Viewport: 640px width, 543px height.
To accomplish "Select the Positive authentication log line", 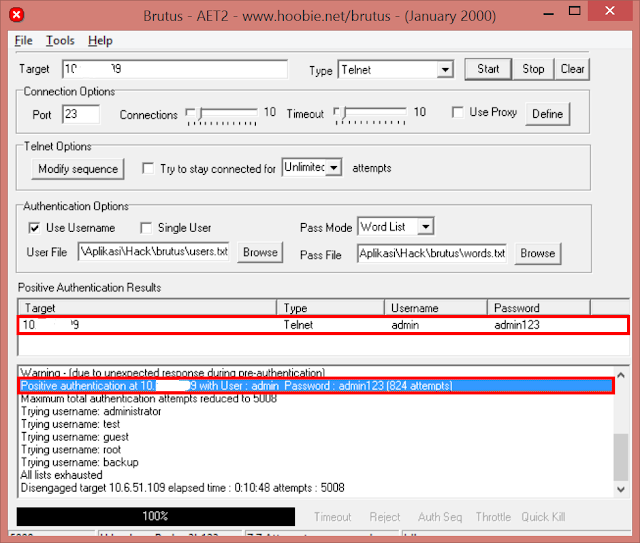I will coord(316,386).
